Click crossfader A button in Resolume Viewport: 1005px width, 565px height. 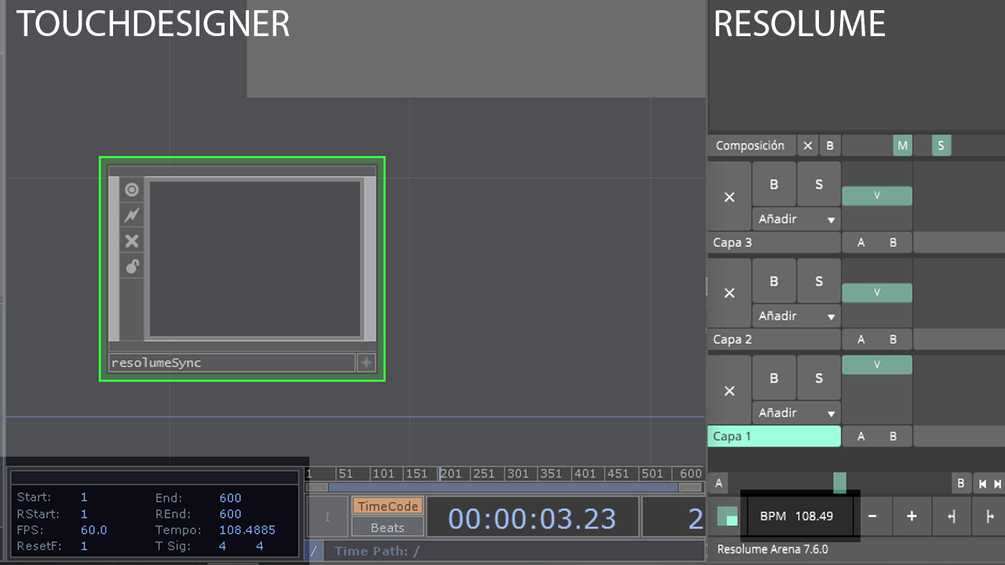tap(718, 483)
